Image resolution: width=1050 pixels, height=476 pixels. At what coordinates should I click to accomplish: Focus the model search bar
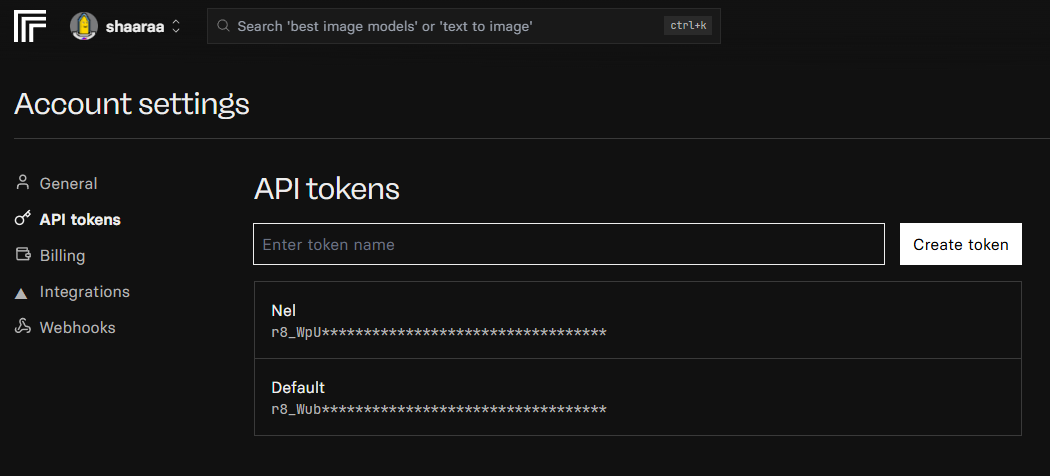click(440, 26)
